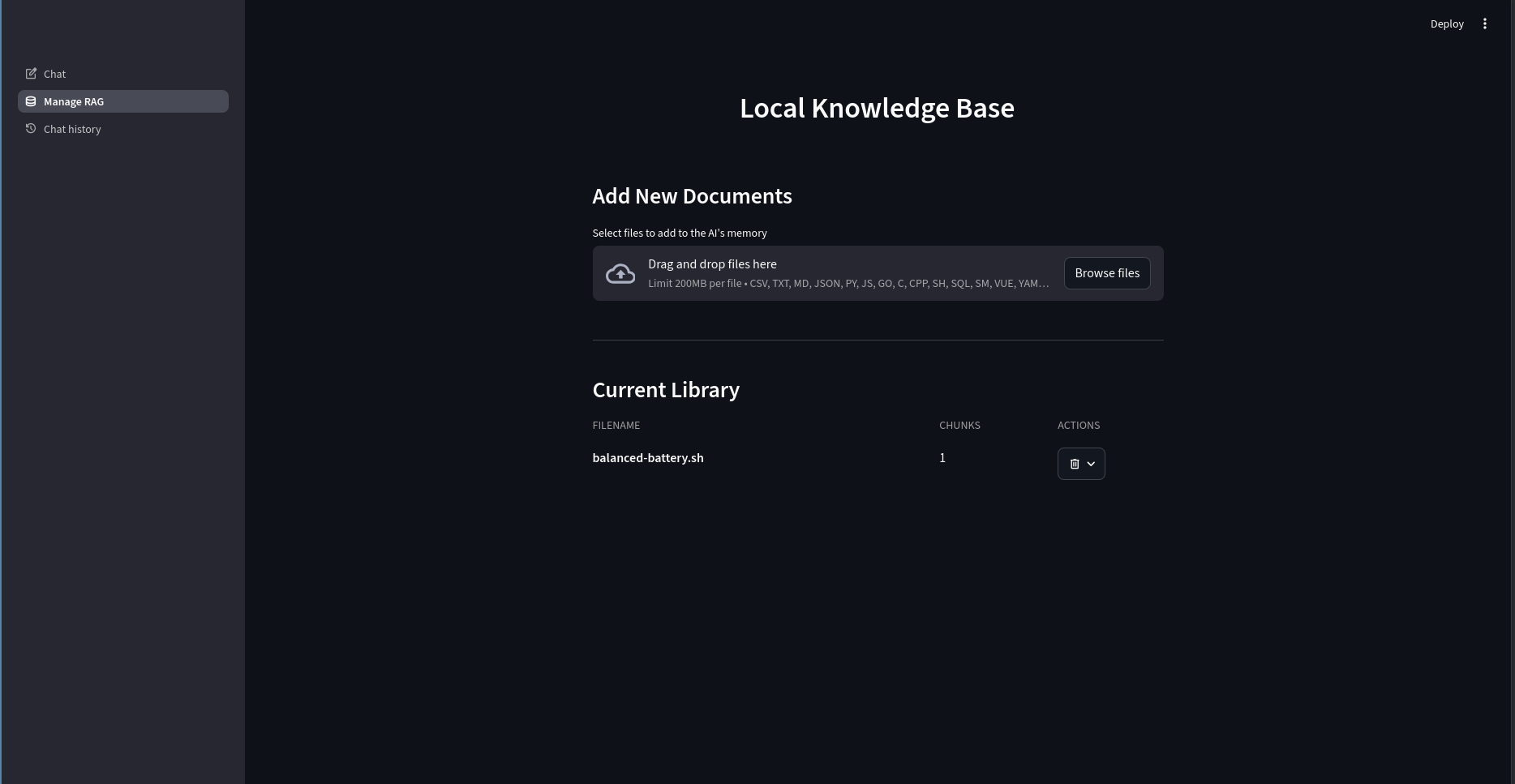The height and width of the screenshot is (784, 1515).
Task: Click the FILENAME column header
Action: pos(616,426)
